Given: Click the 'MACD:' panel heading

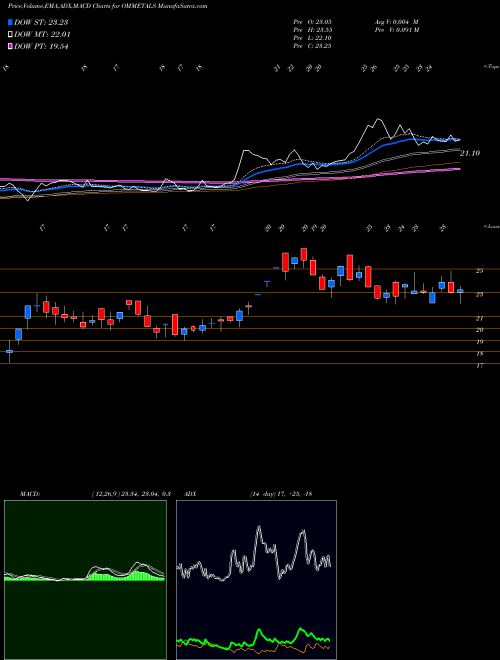Looking at the screenshot, I should tap(29, 494).
